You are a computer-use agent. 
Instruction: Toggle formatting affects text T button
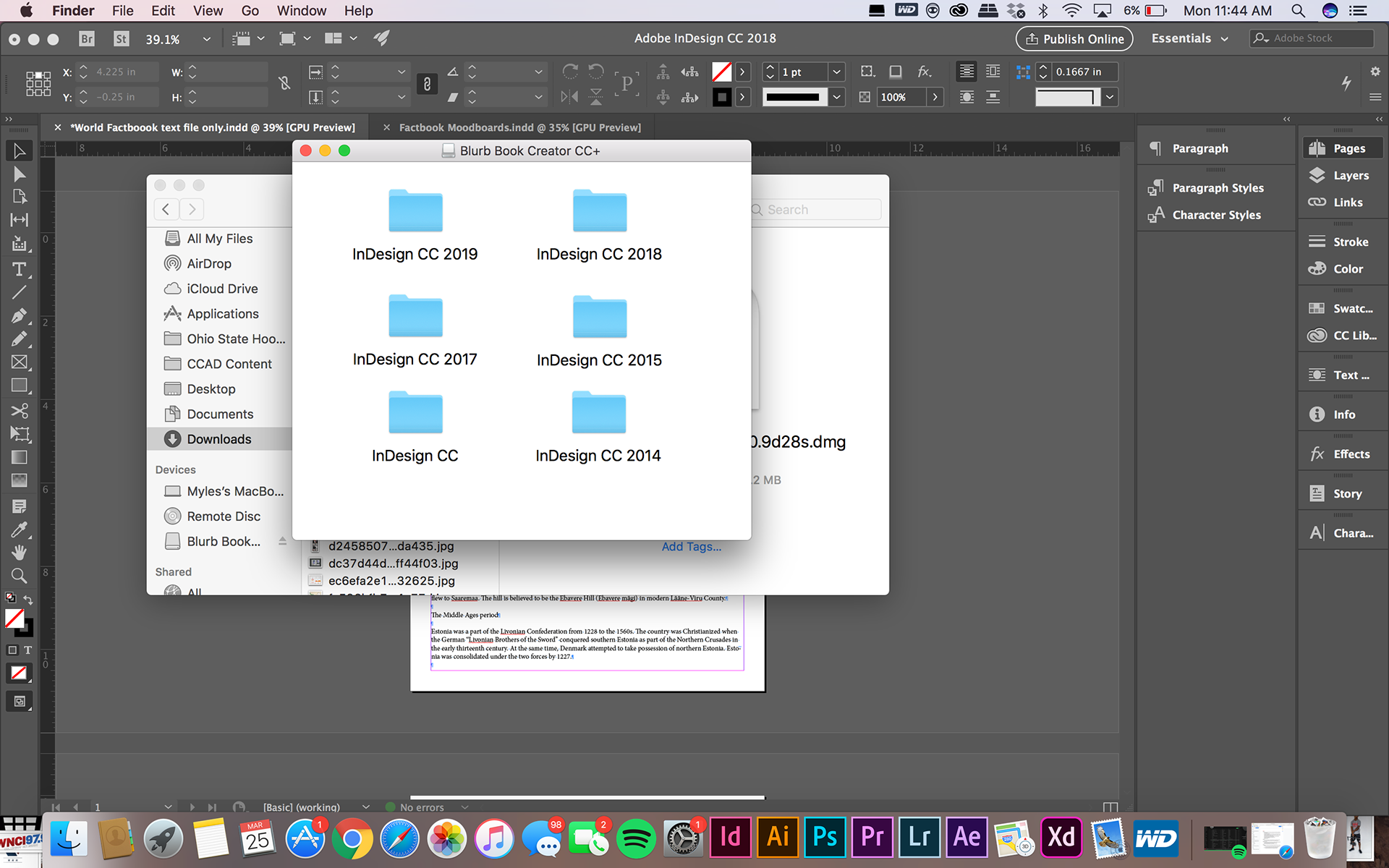coord(27,650)
